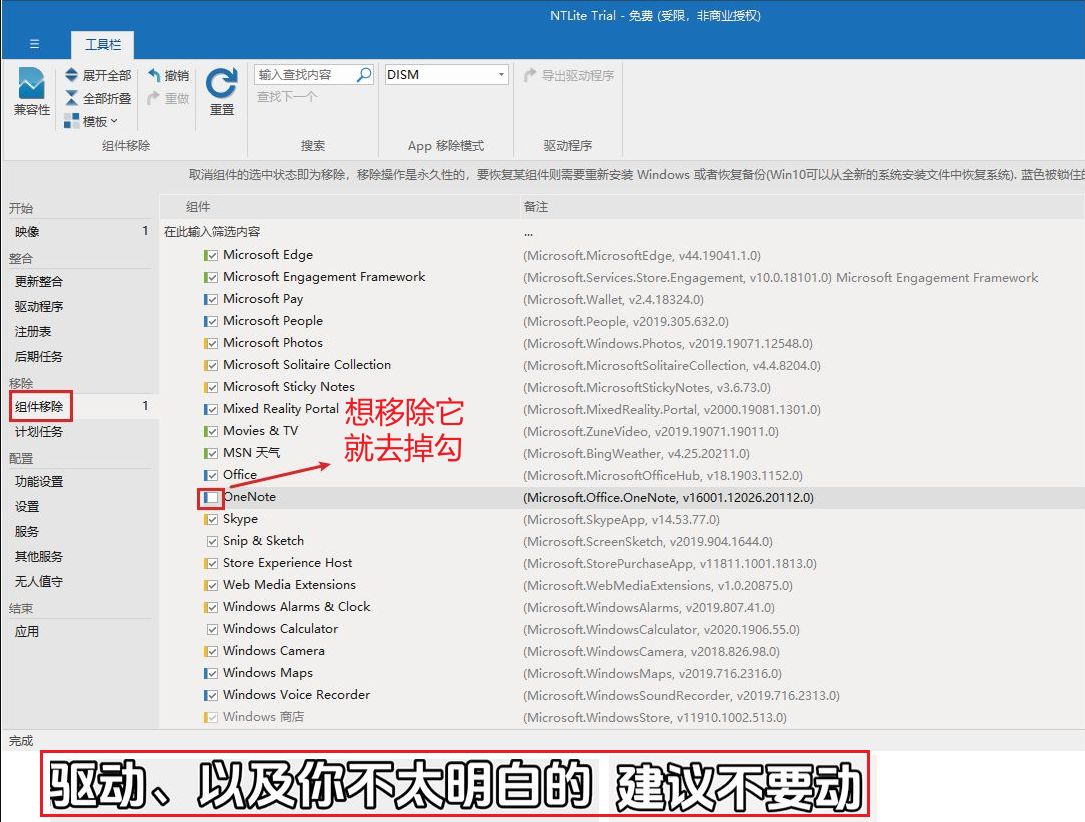Click the 全部折叠 collapse all icon
This screenshot has height=822, width=1085.
[72, 98]
